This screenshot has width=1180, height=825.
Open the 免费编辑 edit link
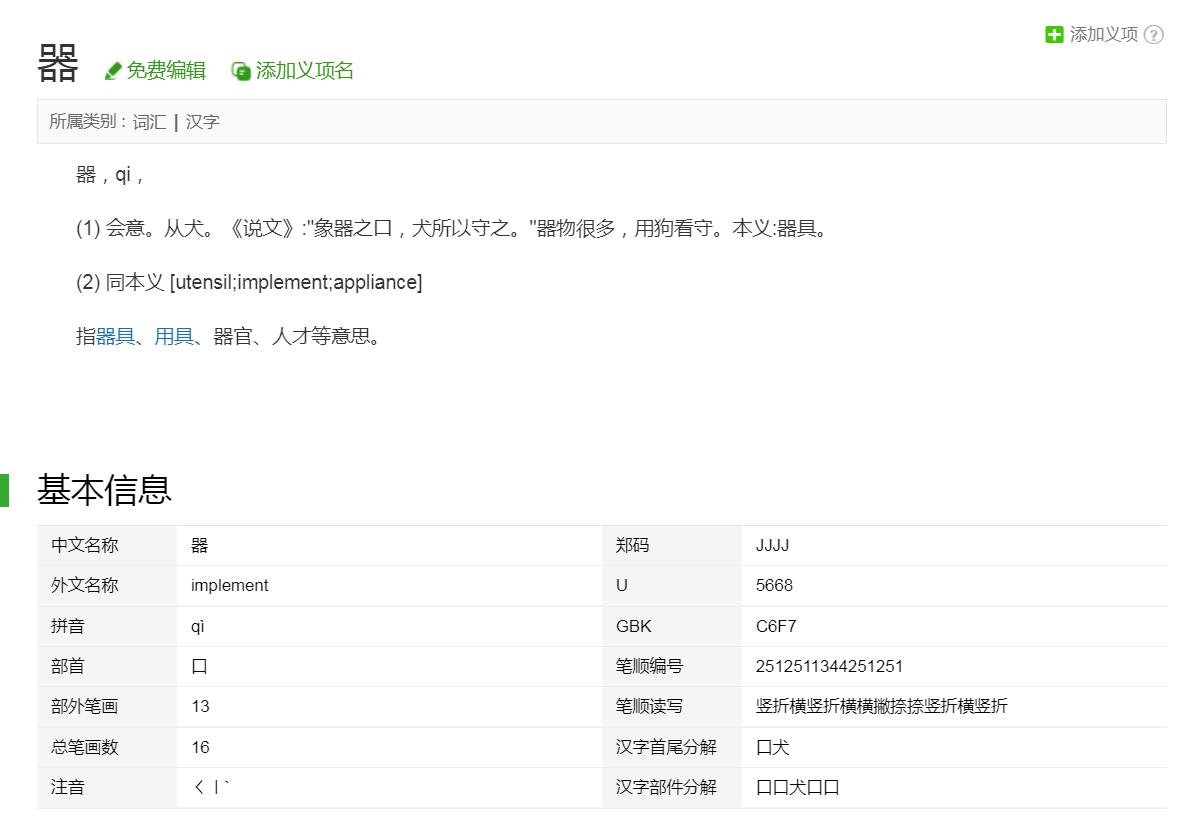tap(165, 71)
